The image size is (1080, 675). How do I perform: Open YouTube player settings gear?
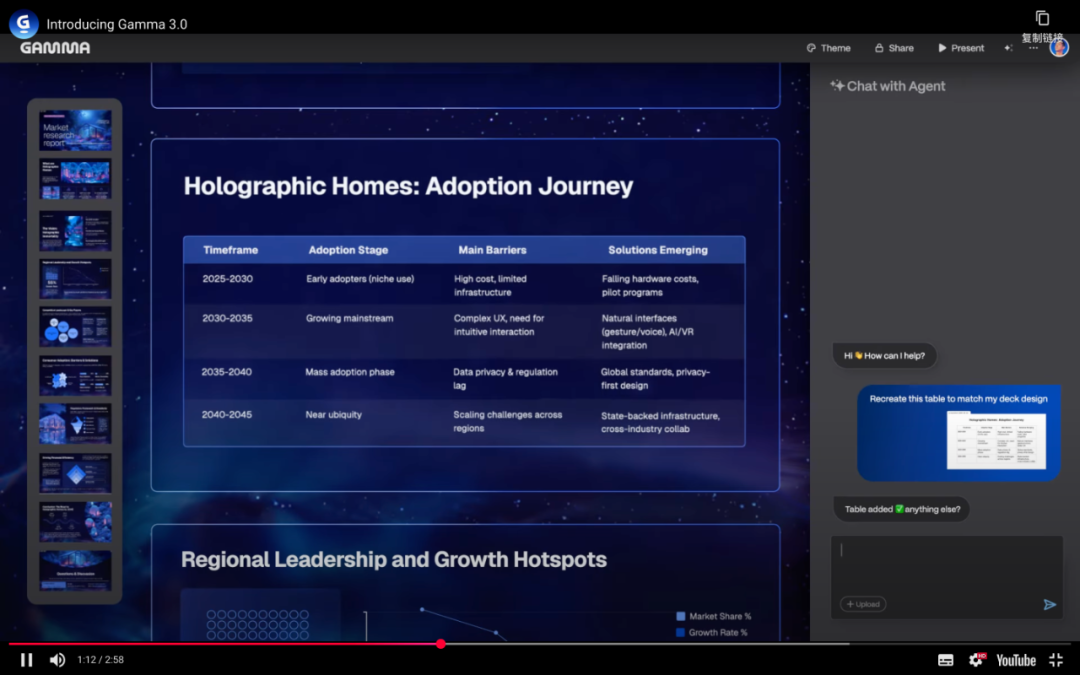click(x=976, y=660)
